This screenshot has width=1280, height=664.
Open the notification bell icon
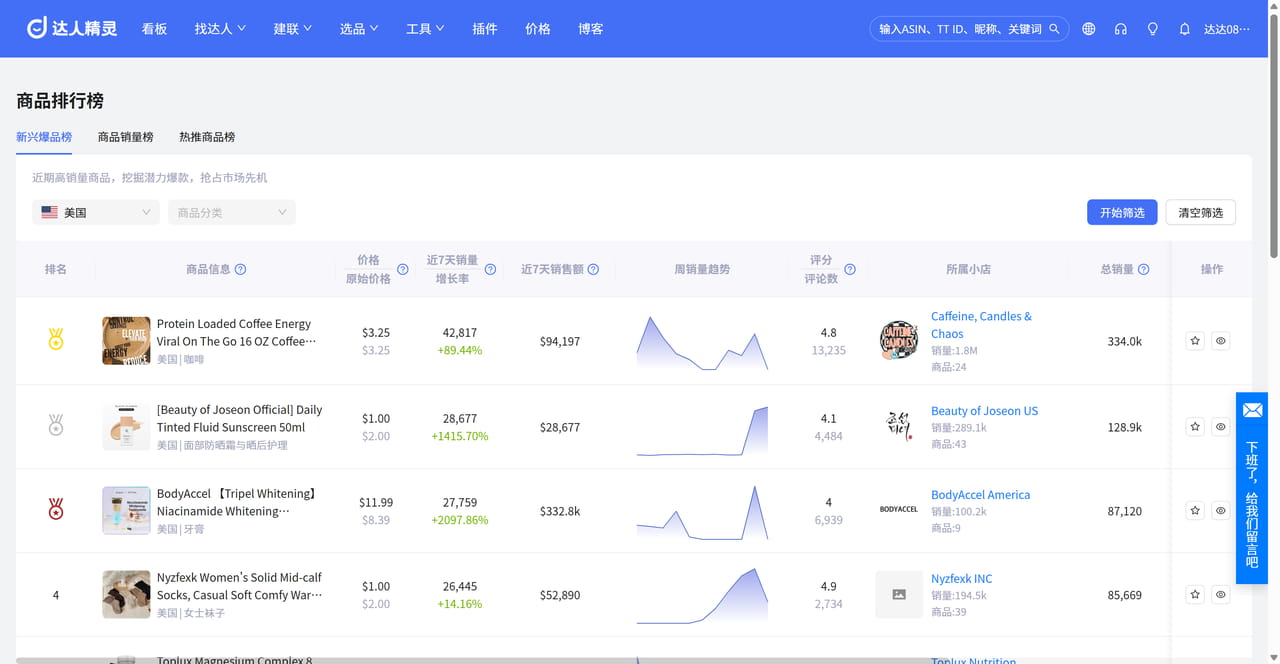coord(1184,29)
